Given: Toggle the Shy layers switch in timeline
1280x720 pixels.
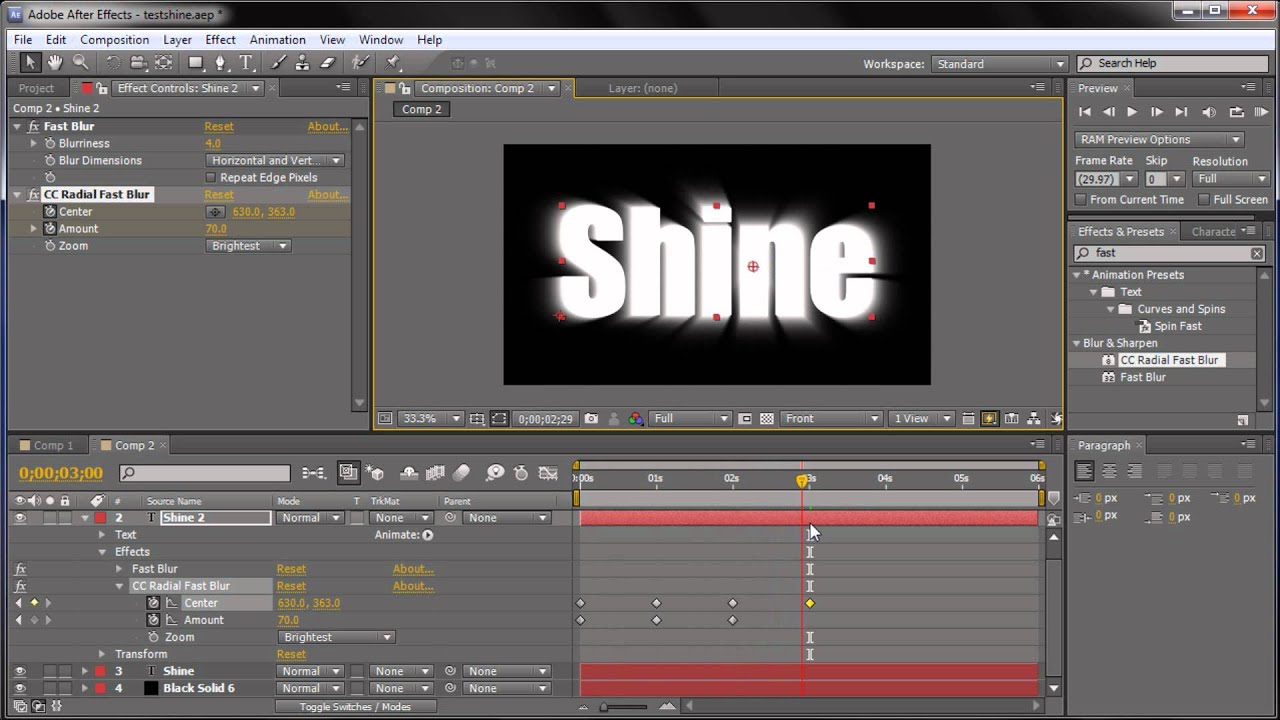Looking at the screenshot, I should (x=408, y=473).
